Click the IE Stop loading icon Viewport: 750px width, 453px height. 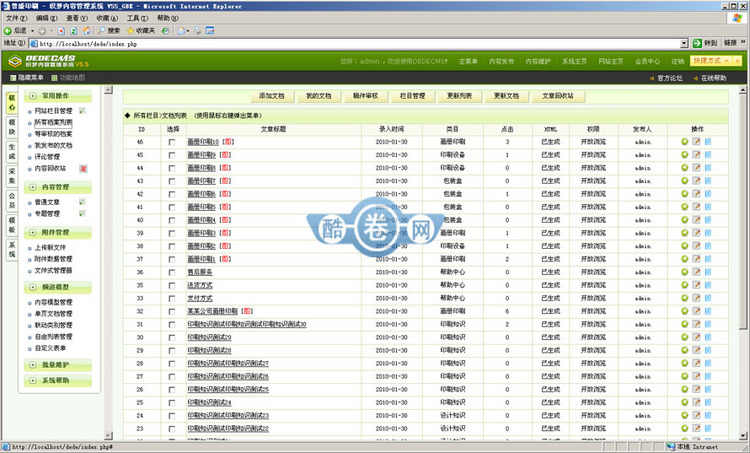pos(61,31)
